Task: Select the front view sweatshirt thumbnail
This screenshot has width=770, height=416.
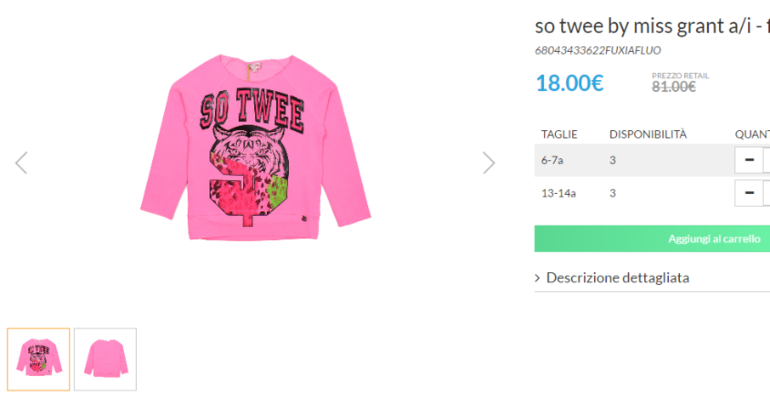Action: pyautogui.click(x=39, y=359)
